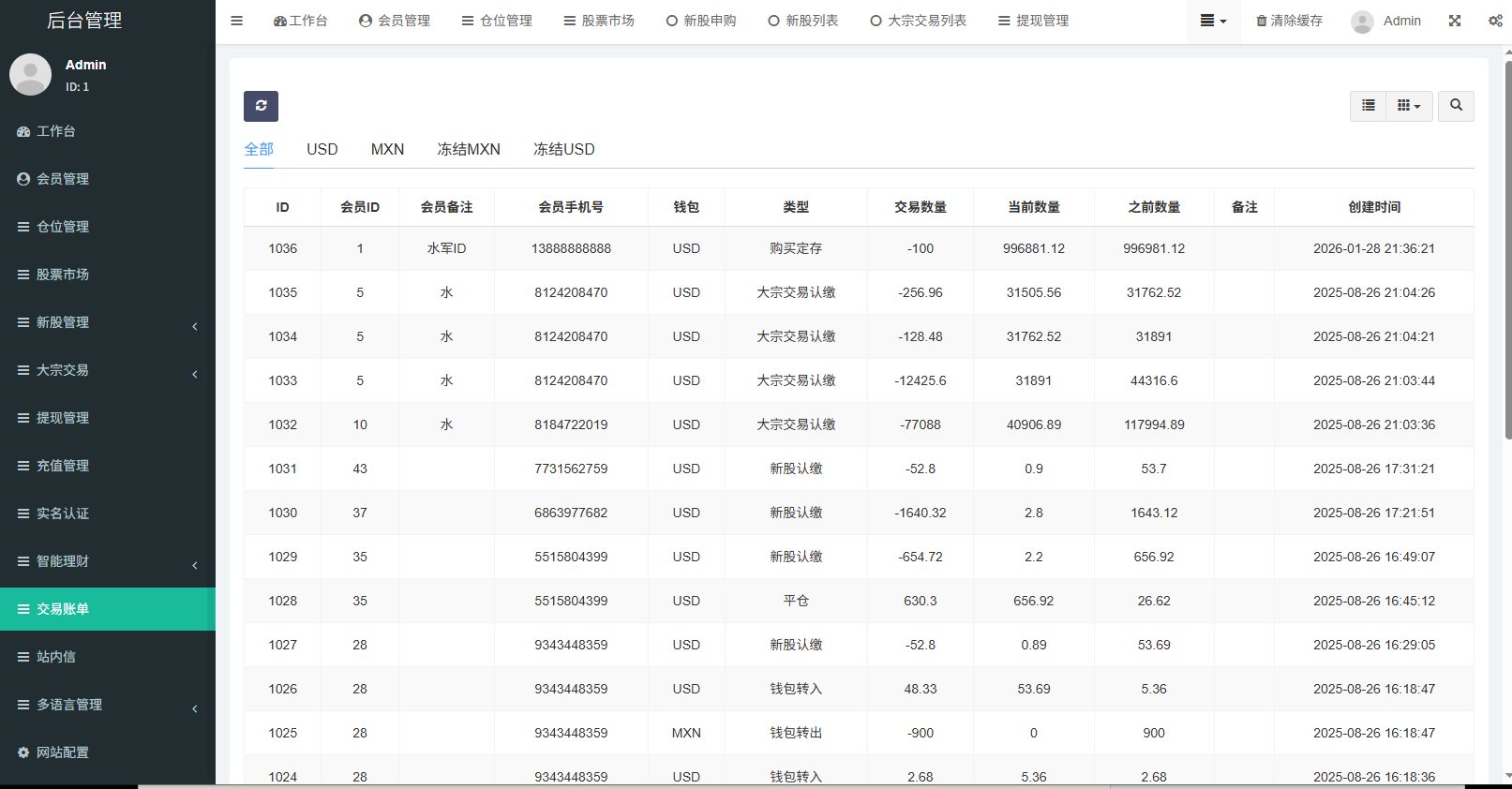This screenshot has height=789, width=1512.
Task: Click the Admin avatar in top bar
Action: click(1362, 22)
